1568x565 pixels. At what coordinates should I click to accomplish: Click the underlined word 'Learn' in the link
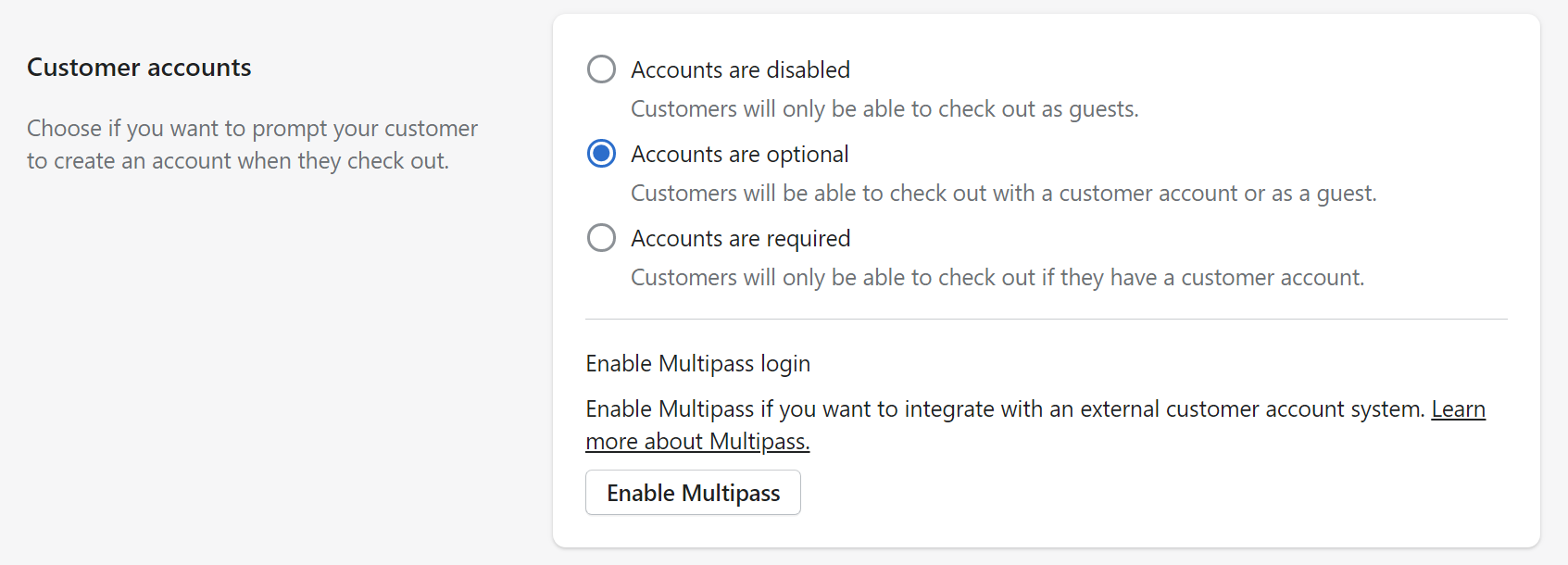tap(1458, 409)
